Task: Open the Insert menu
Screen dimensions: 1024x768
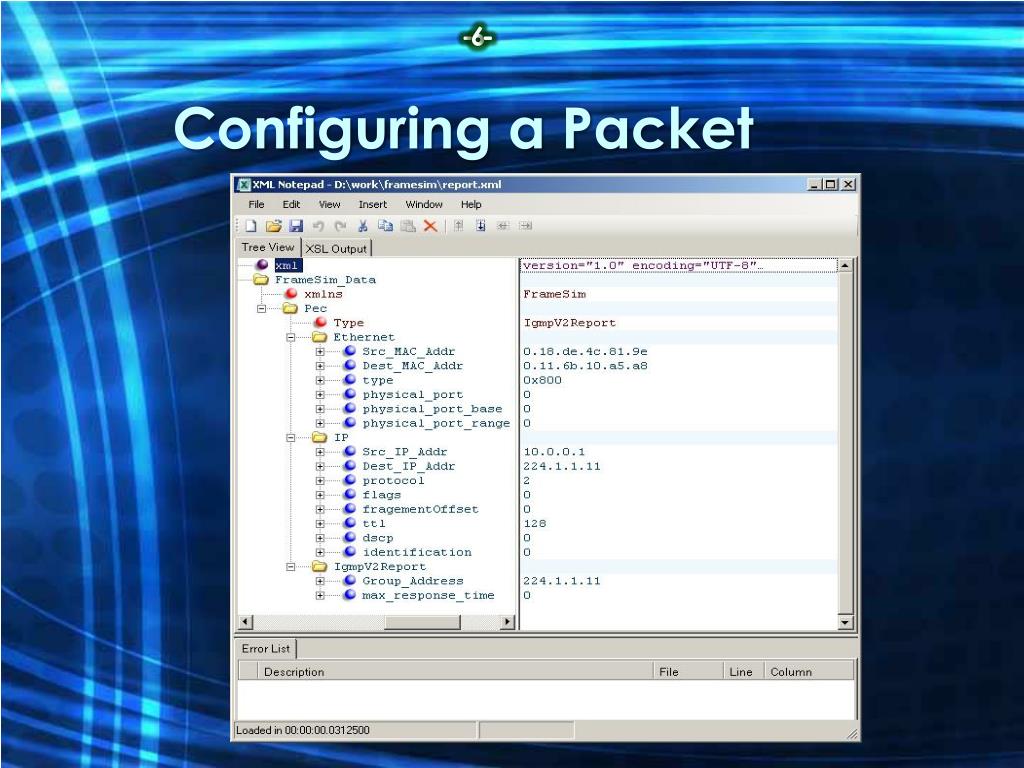Action: (372, 204)
